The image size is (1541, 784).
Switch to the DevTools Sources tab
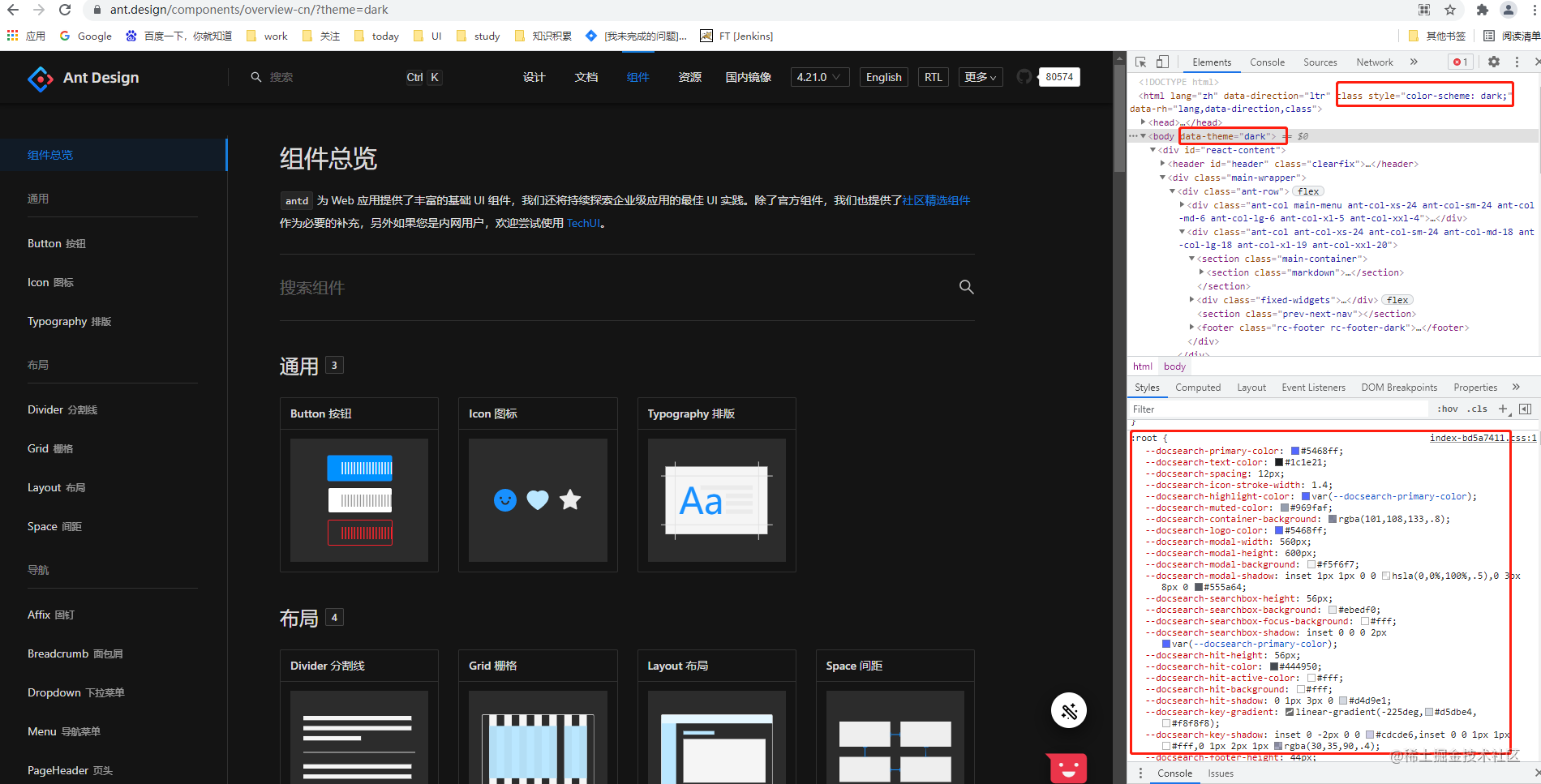coord(1320,62)
